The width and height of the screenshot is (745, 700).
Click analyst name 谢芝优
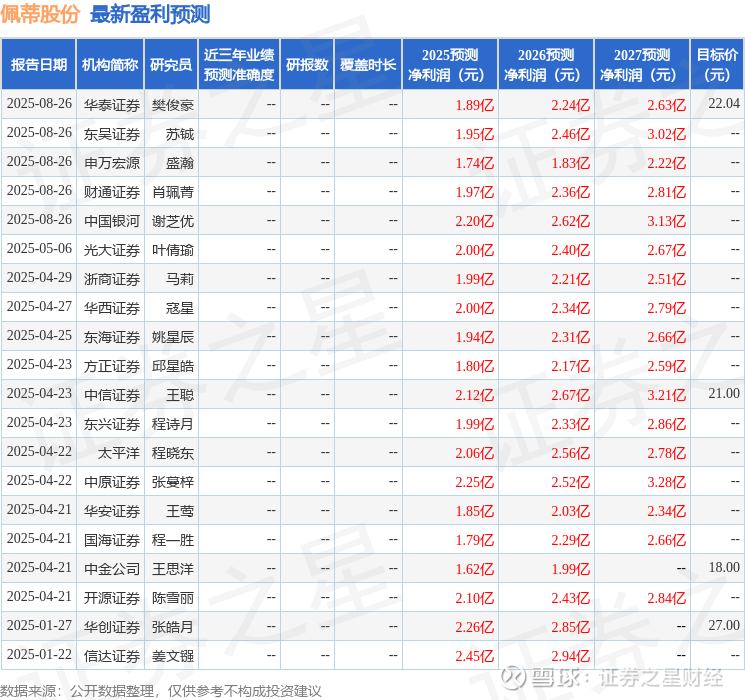173,221
